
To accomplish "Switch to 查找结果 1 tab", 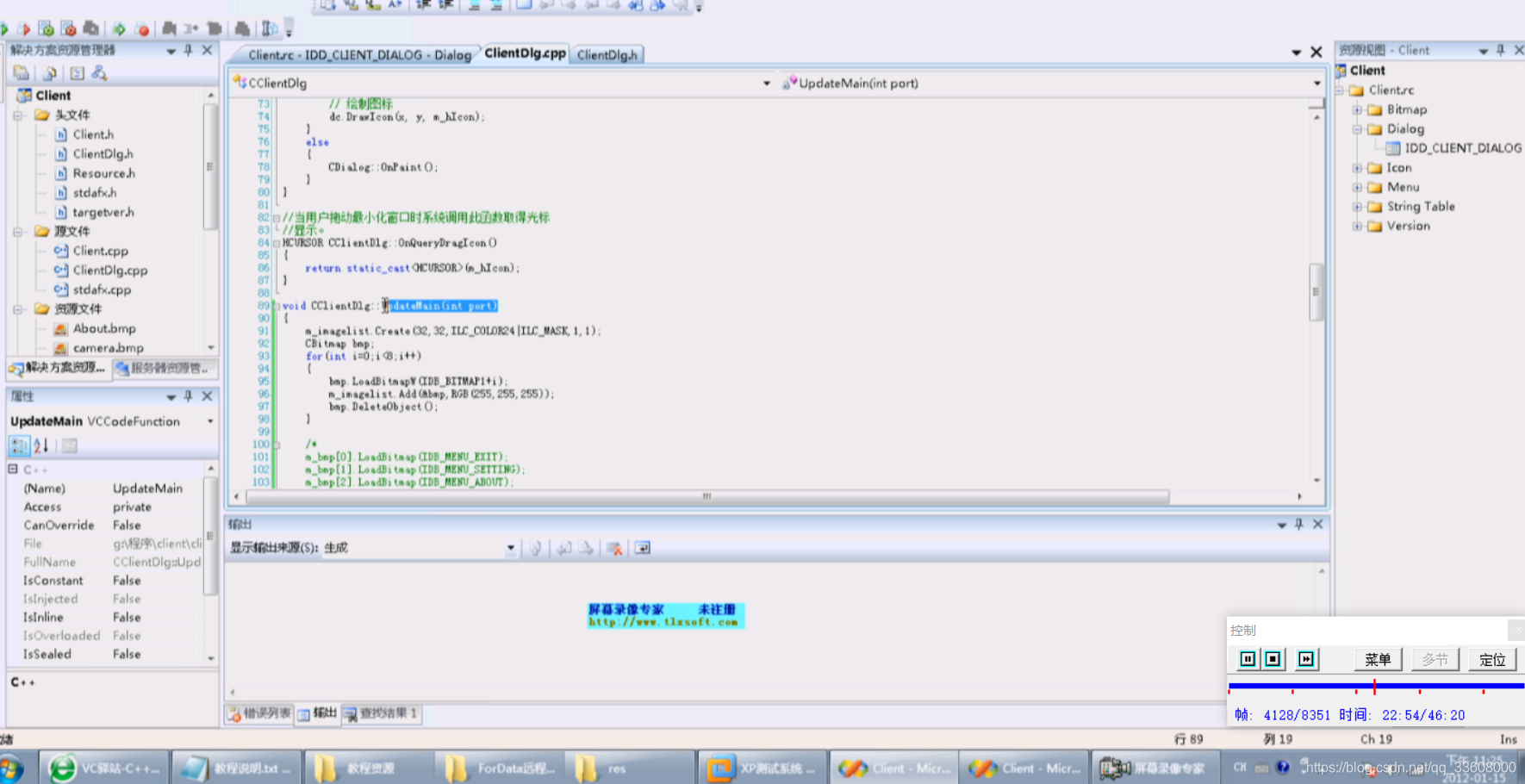I will pyautogui.click(x=381, y=713).
